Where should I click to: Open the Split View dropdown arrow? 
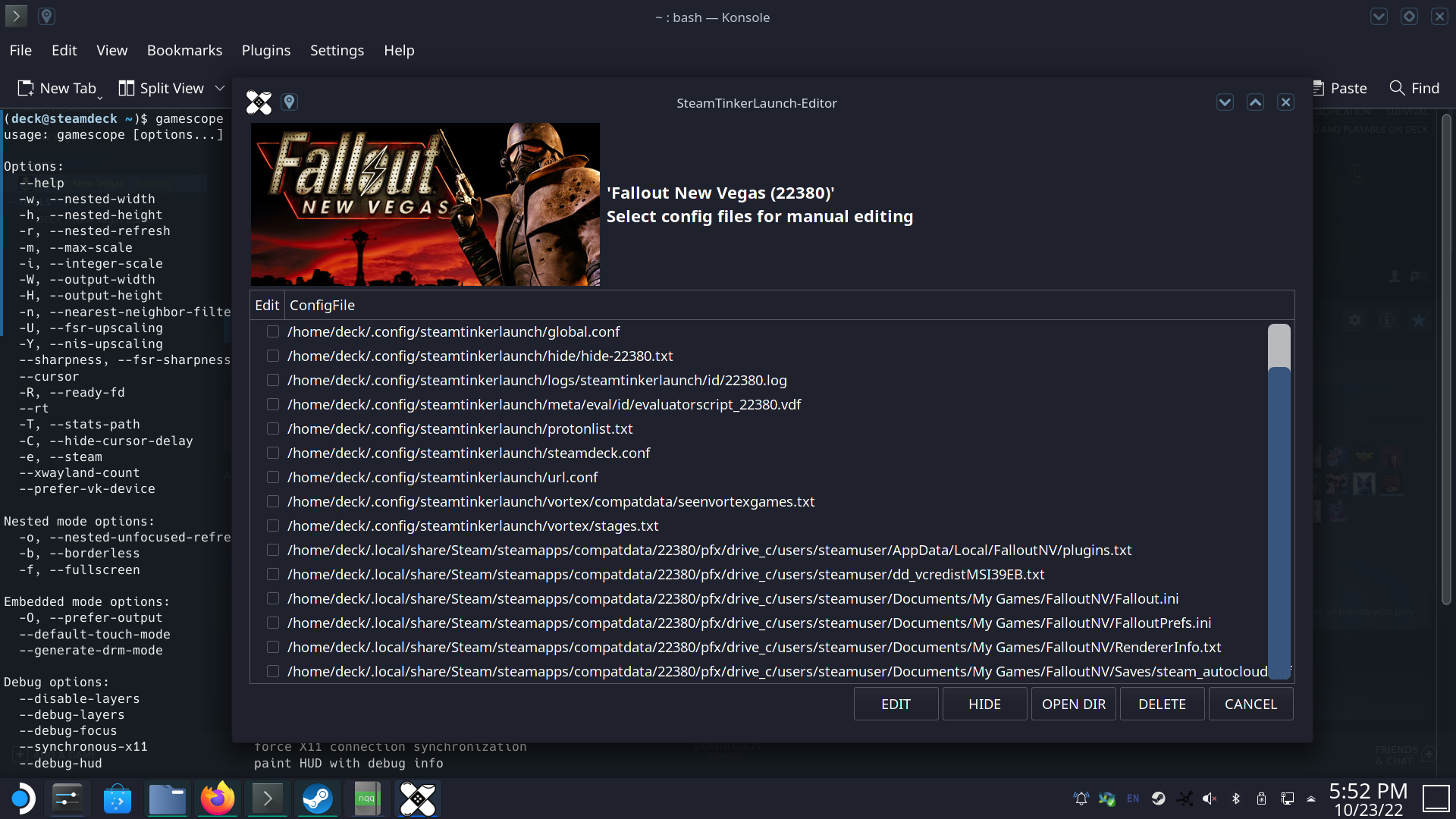point(220,88)
